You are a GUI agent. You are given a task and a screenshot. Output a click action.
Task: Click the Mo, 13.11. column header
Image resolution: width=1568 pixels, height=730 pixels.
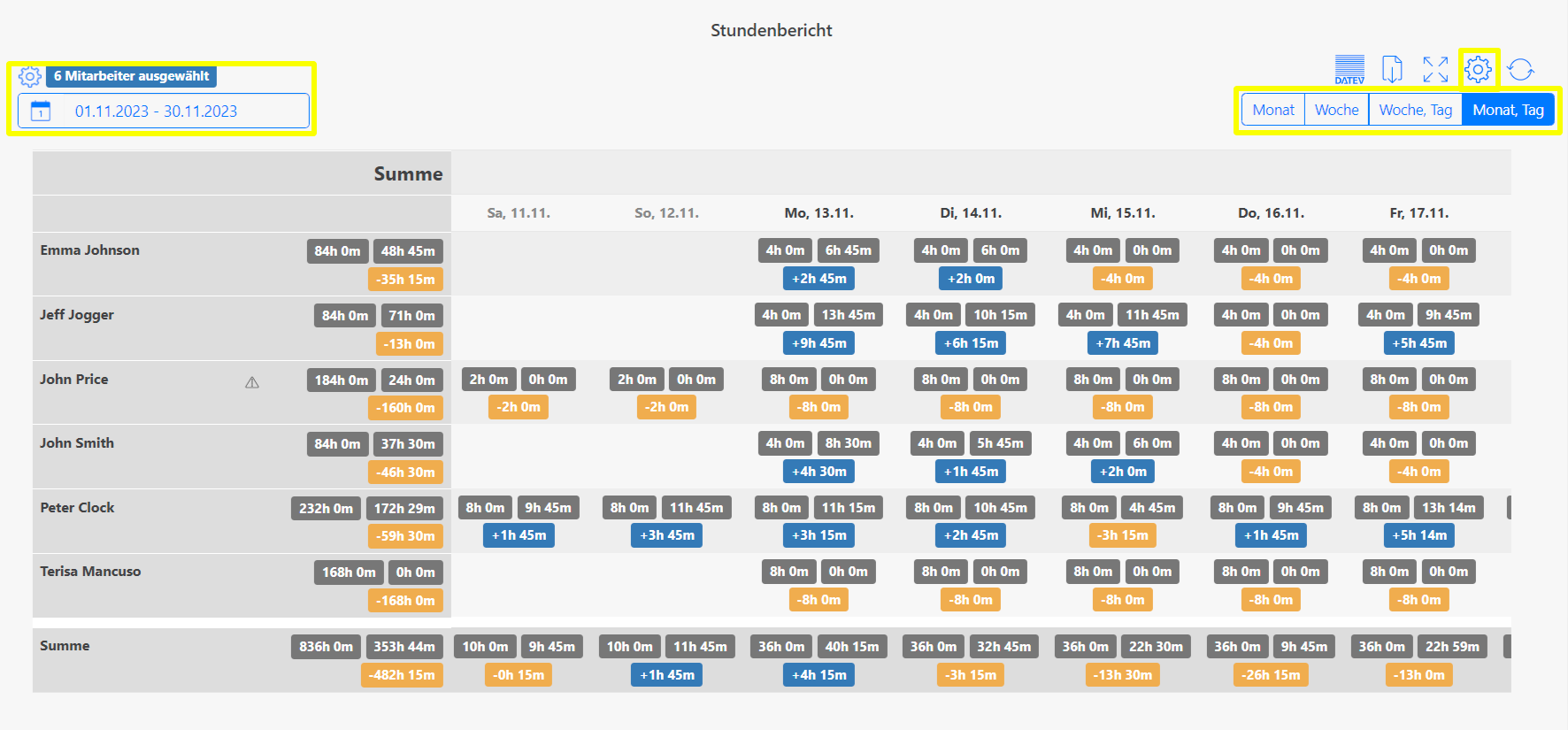[819, 213]
